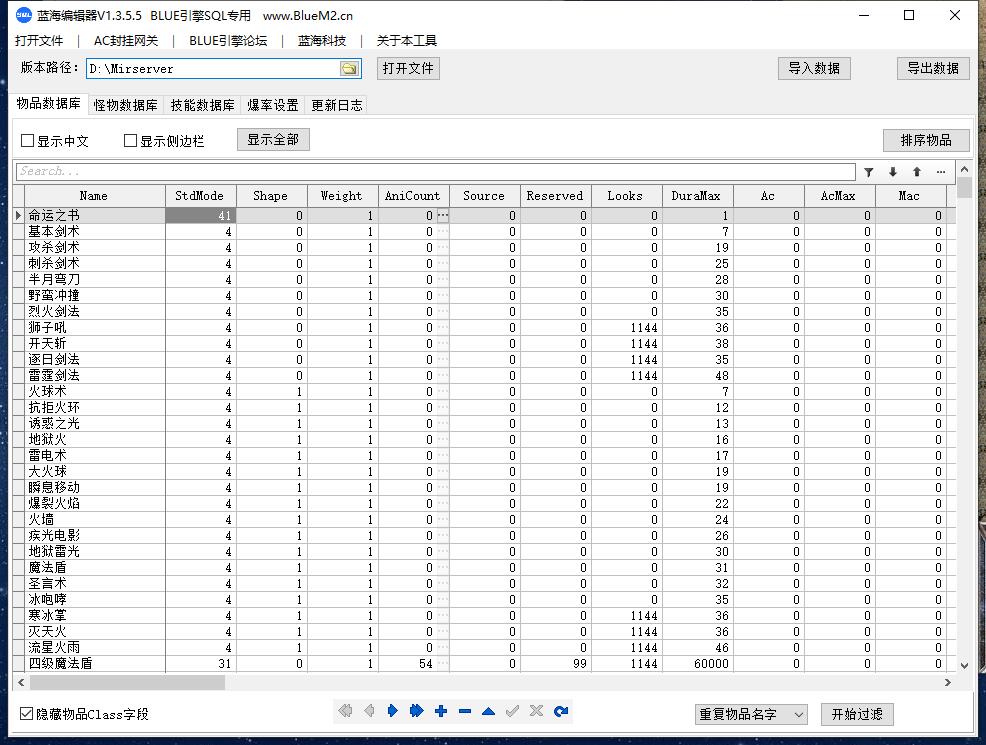The width and height of the screenshot is (986, 745).
Task: Click the BlueM2 app logo icon
Action: point(24,15)
